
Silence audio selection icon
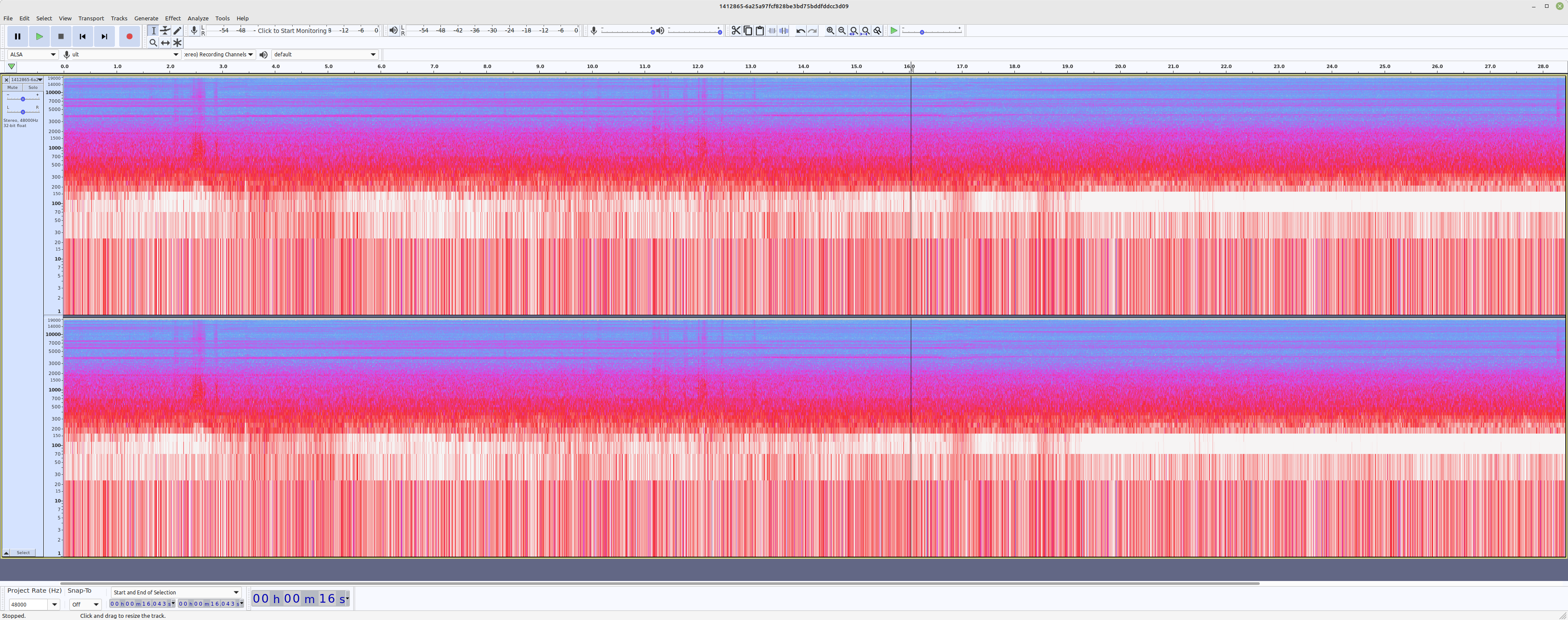(783, 30)
